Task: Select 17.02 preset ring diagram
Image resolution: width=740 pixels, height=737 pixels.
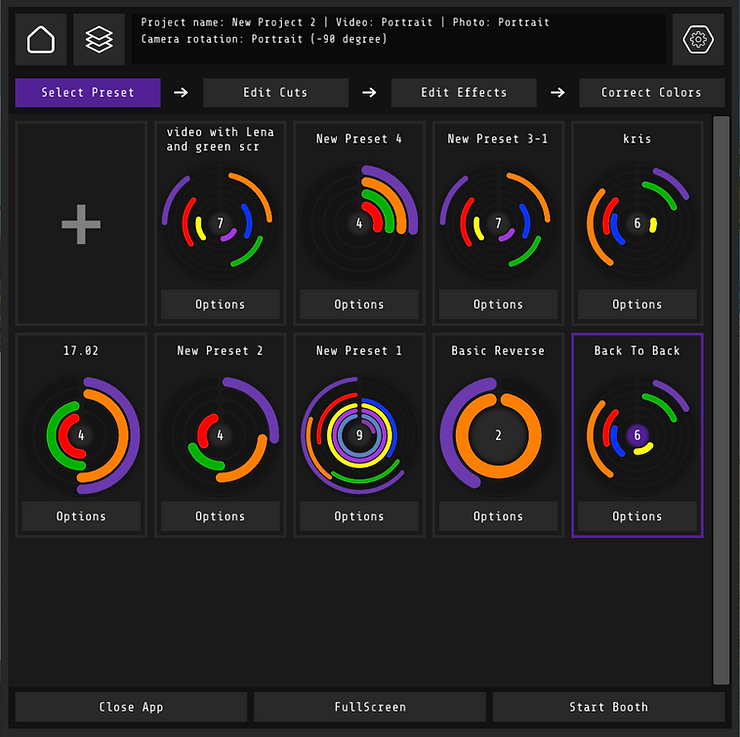Action: pyautogui.click(x=81, y=435)
